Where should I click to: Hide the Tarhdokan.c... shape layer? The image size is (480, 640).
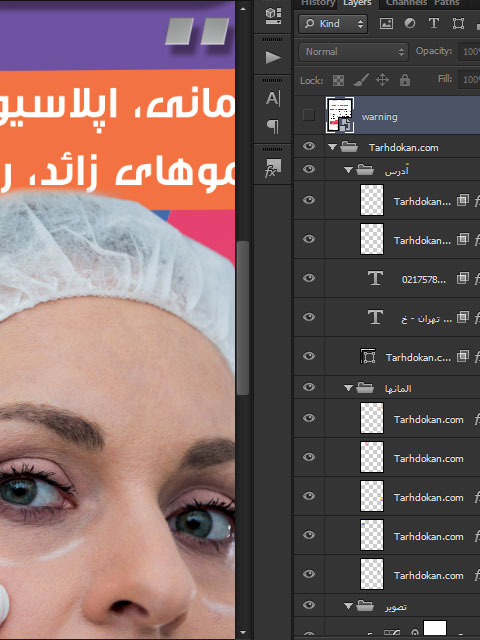(x=309, y=356)
